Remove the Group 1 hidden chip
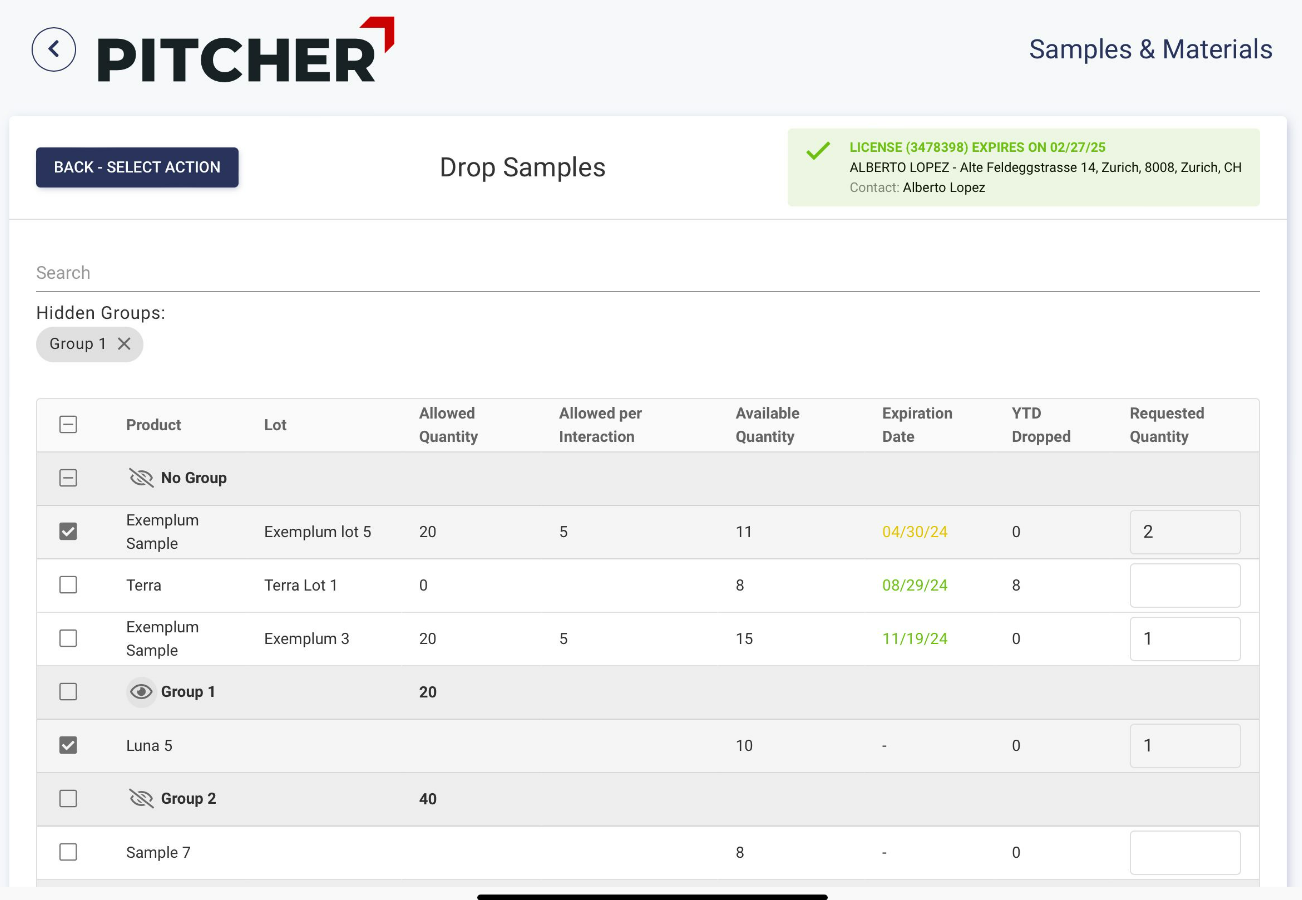 click(124, 344)
